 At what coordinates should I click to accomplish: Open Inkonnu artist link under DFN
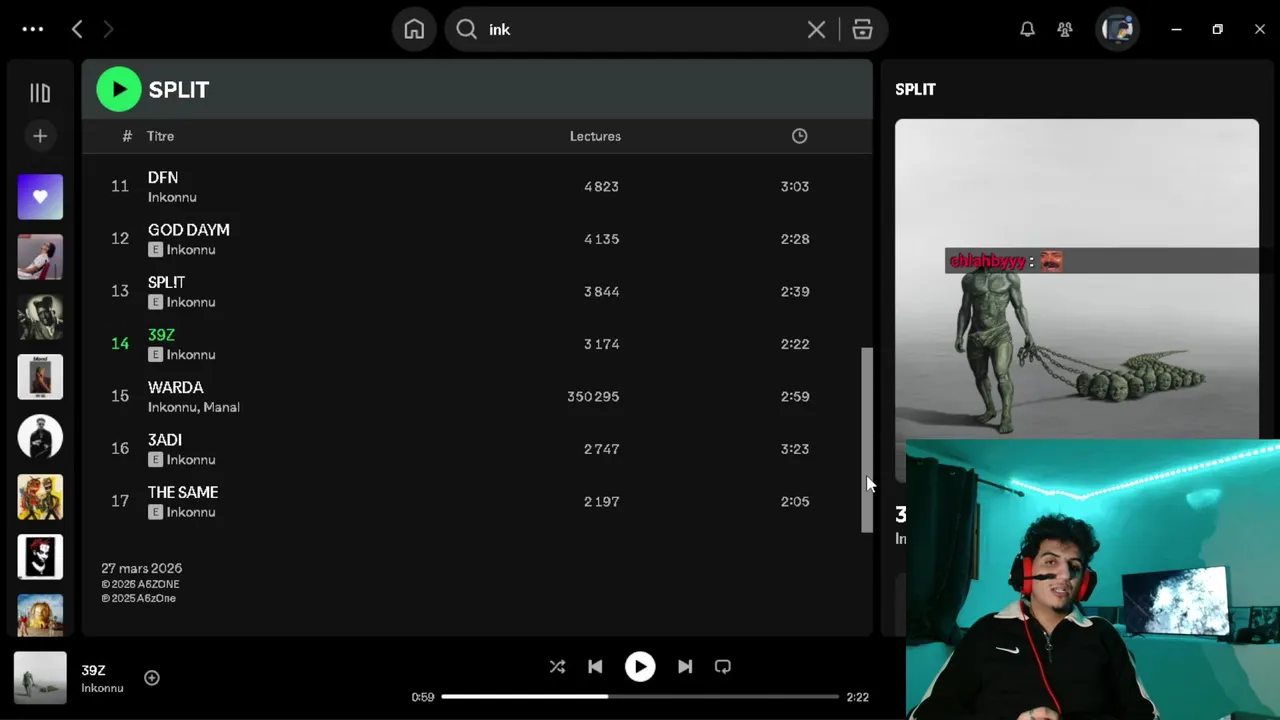click(x=172, y=197)
